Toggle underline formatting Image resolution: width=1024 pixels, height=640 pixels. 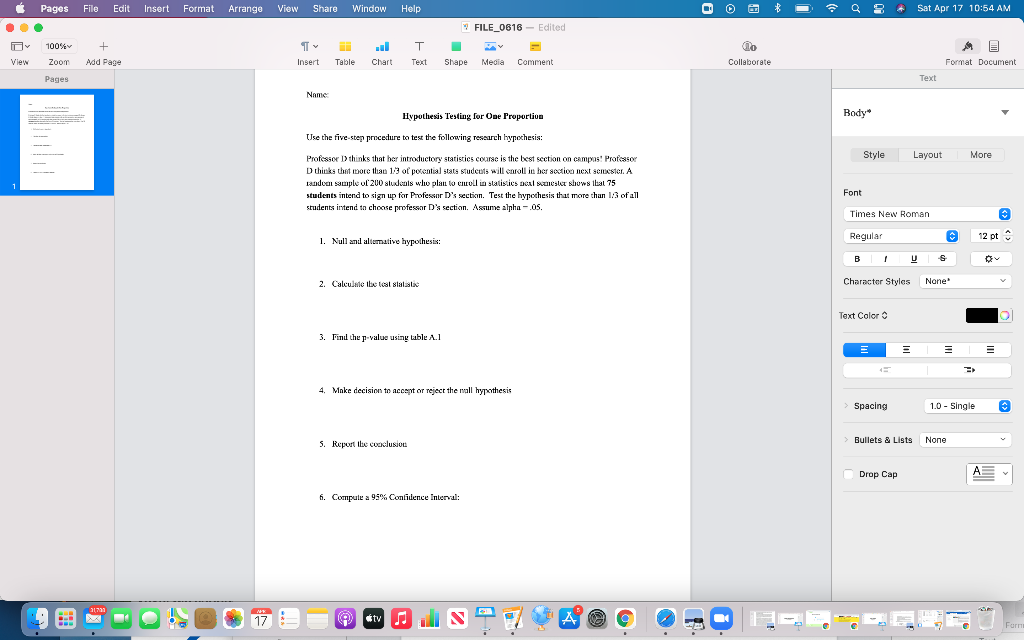tap(913, 258)
